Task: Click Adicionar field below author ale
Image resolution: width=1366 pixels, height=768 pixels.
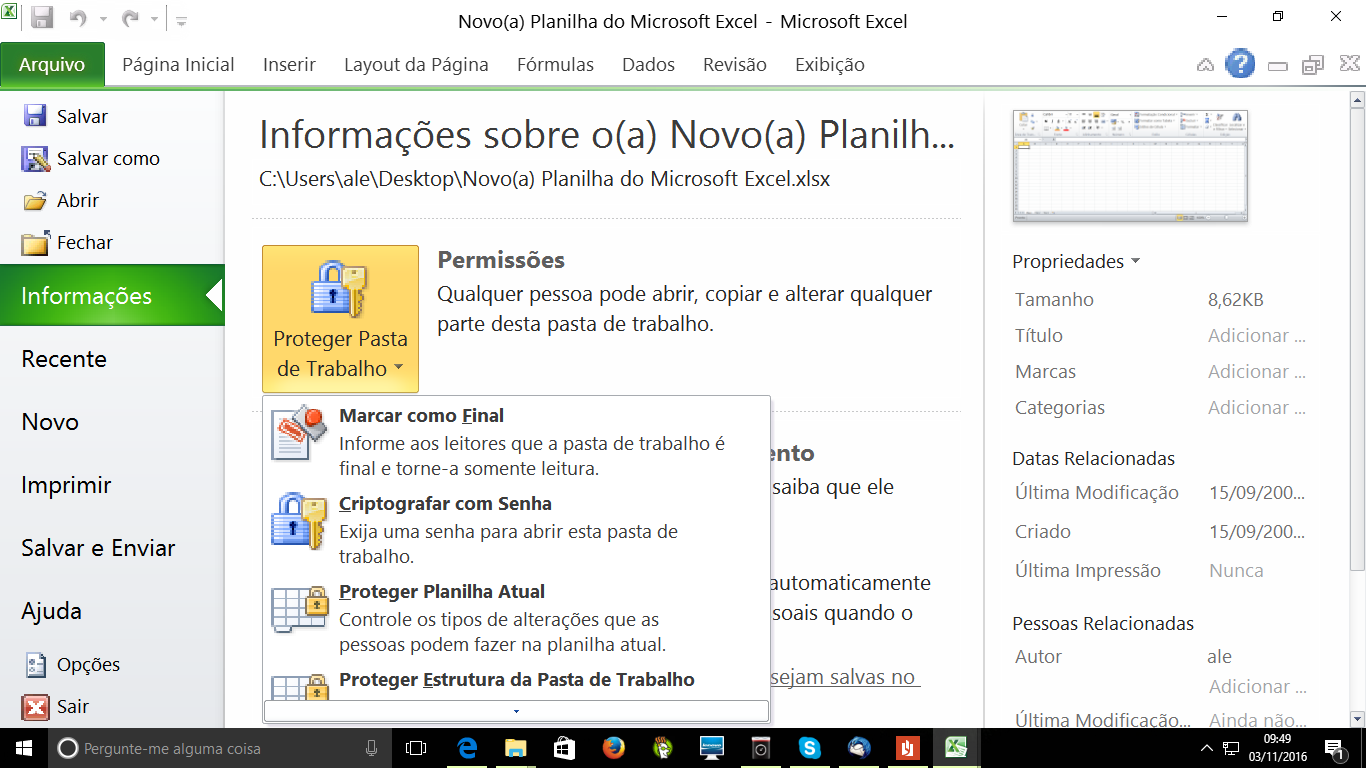Action: click(1257, 687)
